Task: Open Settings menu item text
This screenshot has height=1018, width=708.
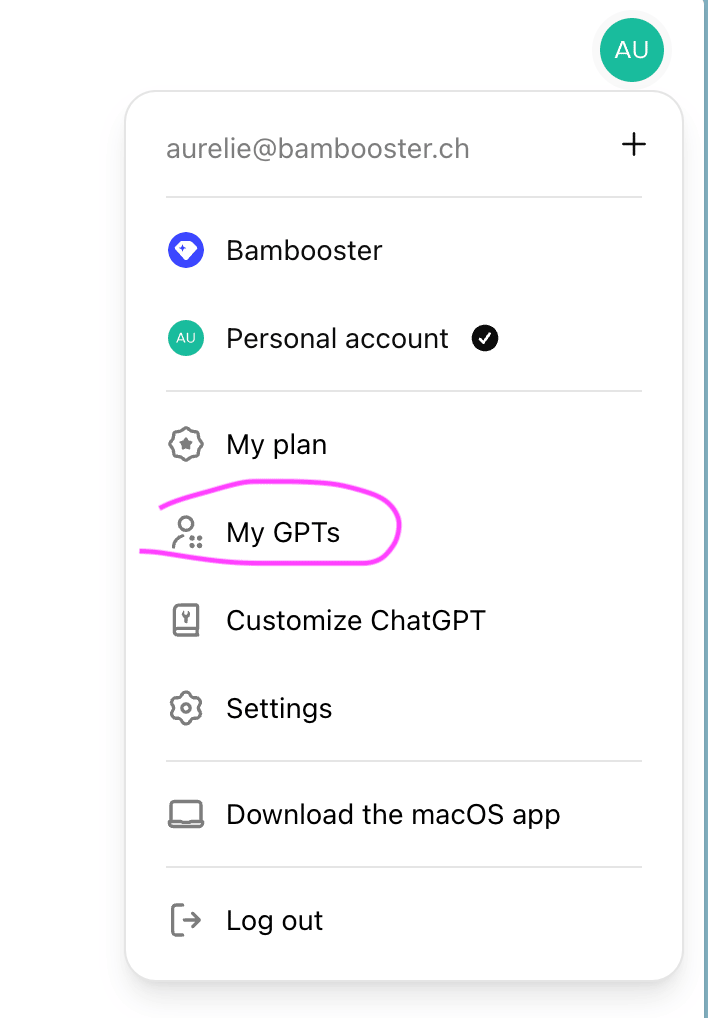Action: [279, 708]
